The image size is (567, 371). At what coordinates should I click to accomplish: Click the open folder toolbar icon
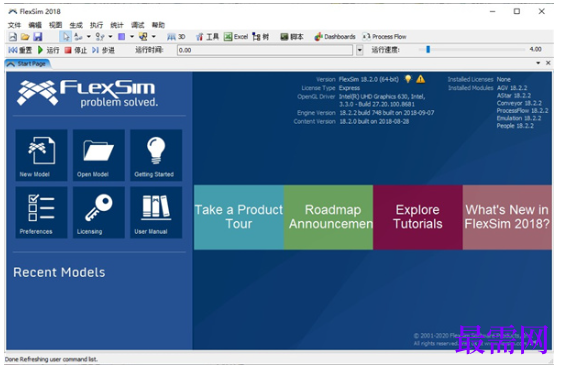pos(25,37)
